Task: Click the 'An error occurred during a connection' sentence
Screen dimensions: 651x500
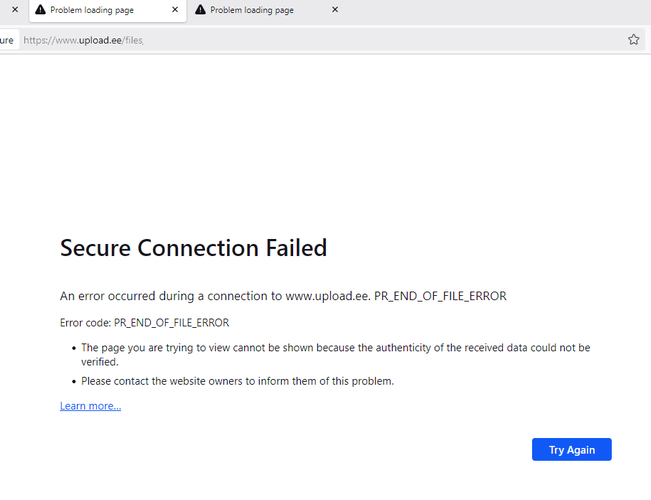Action: pos(283,296)
